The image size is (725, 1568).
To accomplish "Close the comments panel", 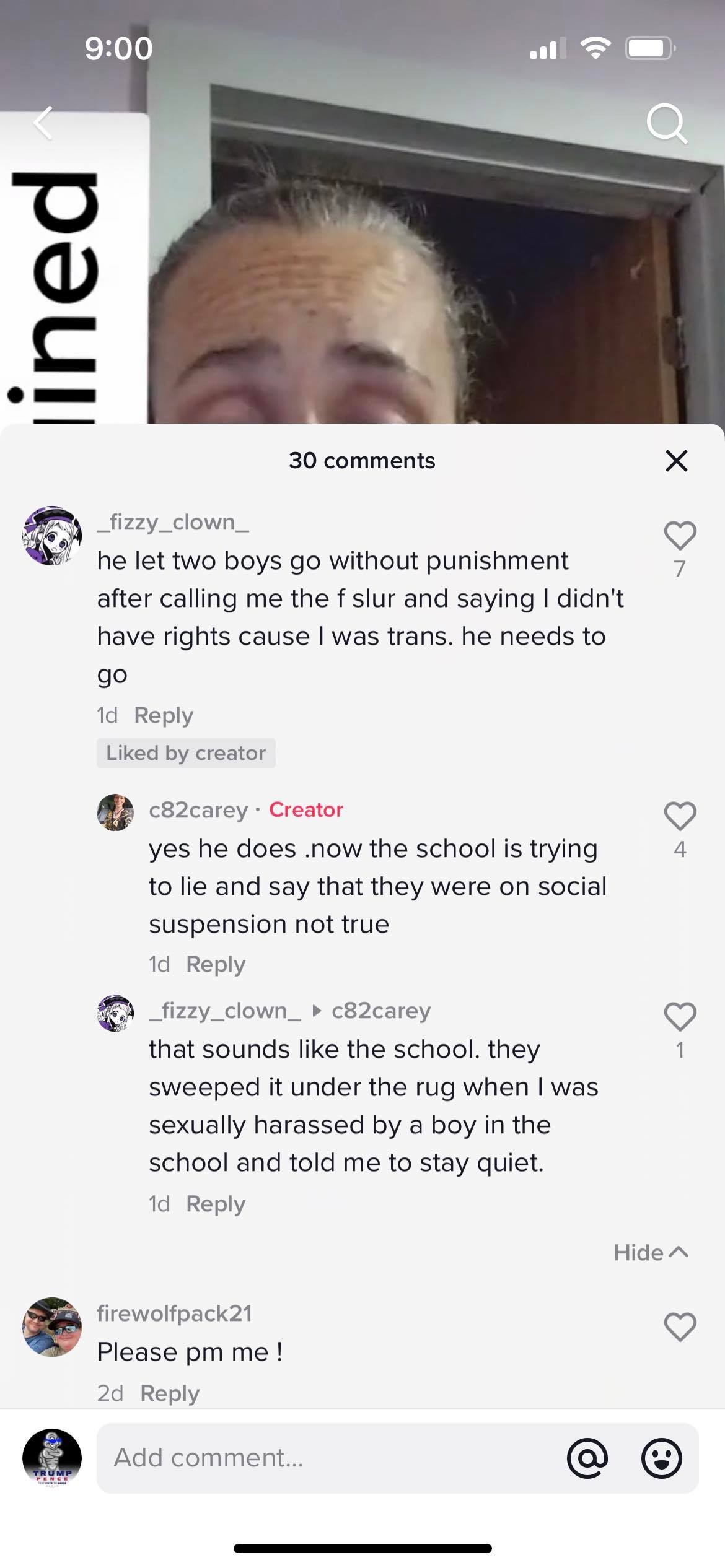I will point(676,461).
